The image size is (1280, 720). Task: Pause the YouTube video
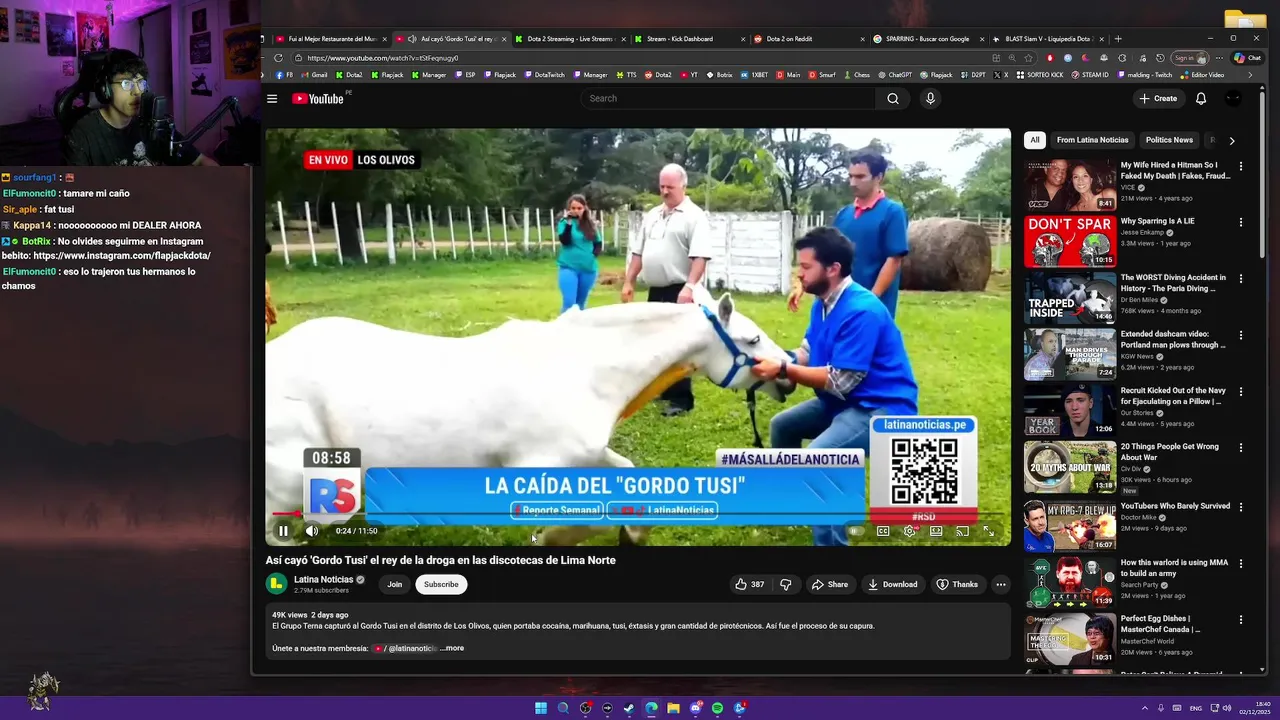[x=283, y=531]
